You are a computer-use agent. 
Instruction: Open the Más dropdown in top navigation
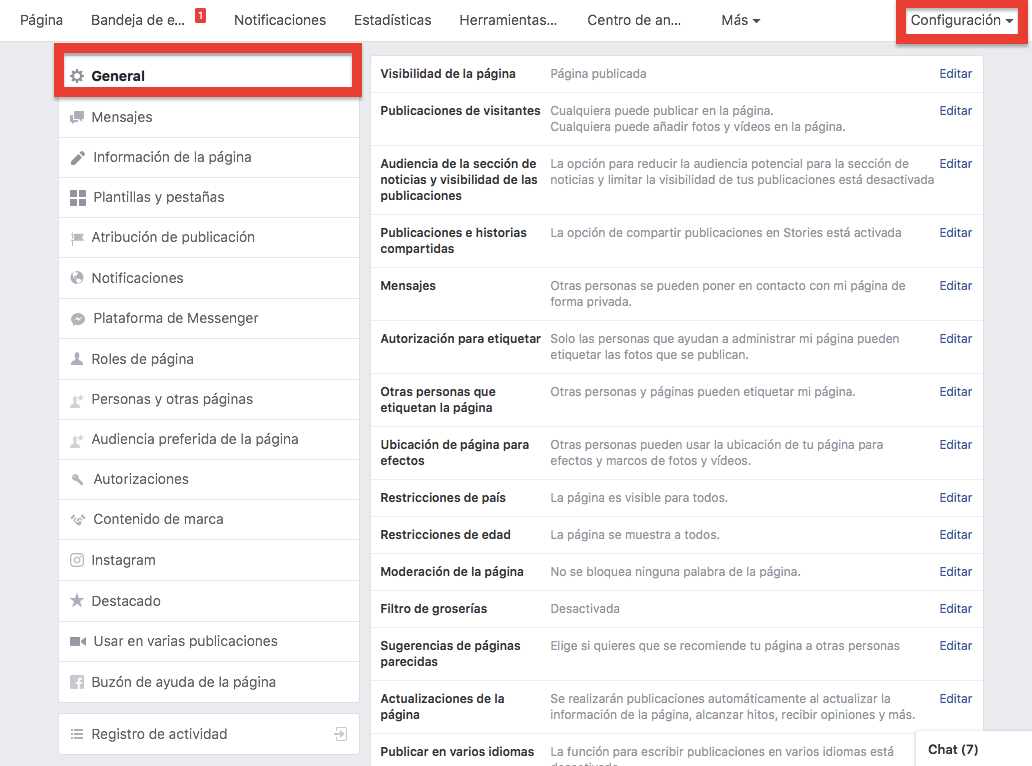740,20
